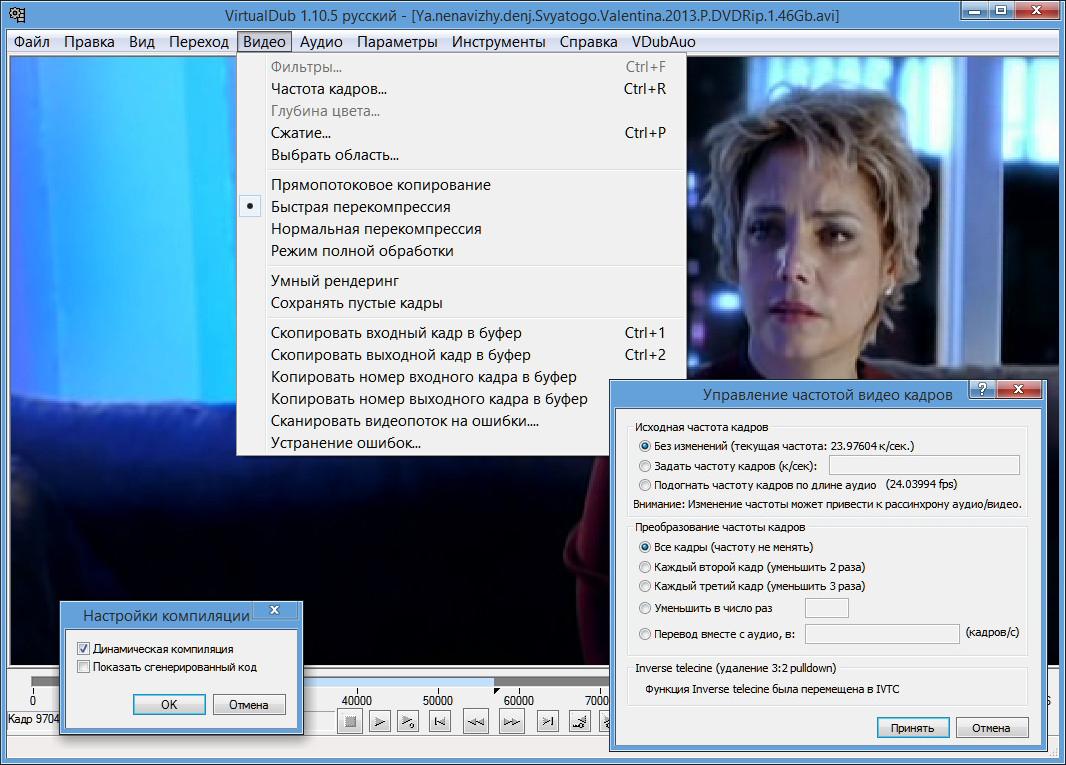Close the Управление частотой видео кадров dialog

[x=1018, y=388]
